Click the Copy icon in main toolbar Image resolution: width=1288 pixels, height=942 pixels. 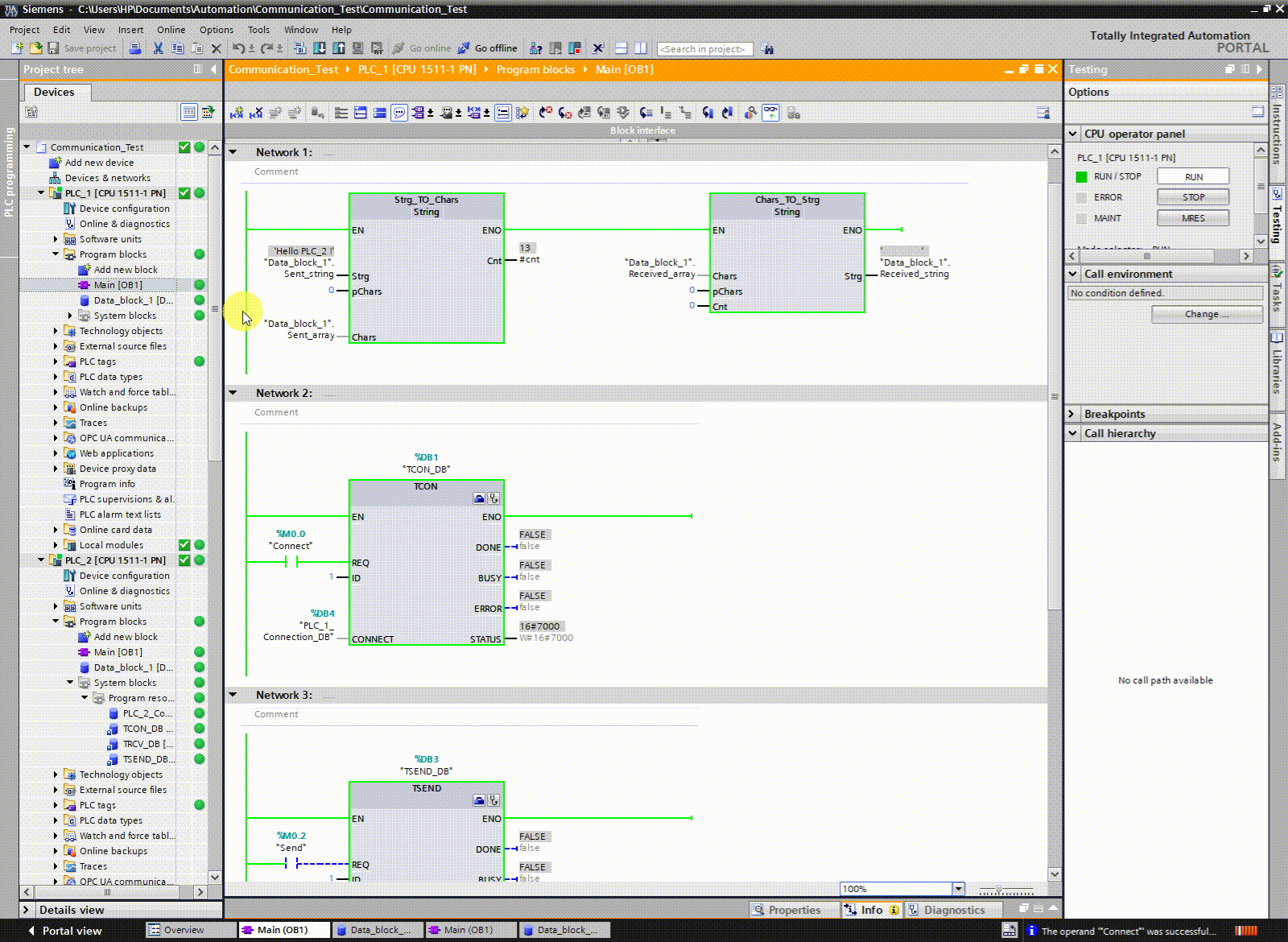click(x=178, y=48)
